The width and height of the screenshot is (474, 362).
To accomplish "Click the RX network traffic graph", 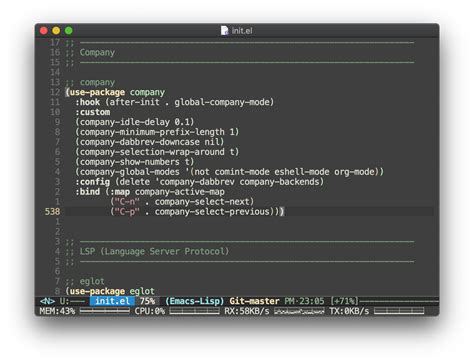I will [x=299, y=311].
